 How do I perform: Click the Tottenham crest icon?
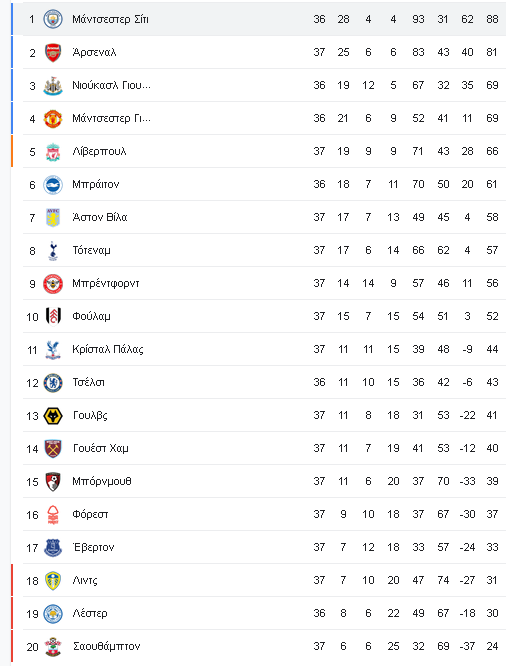pyautogui.click(x=53, y=251)
